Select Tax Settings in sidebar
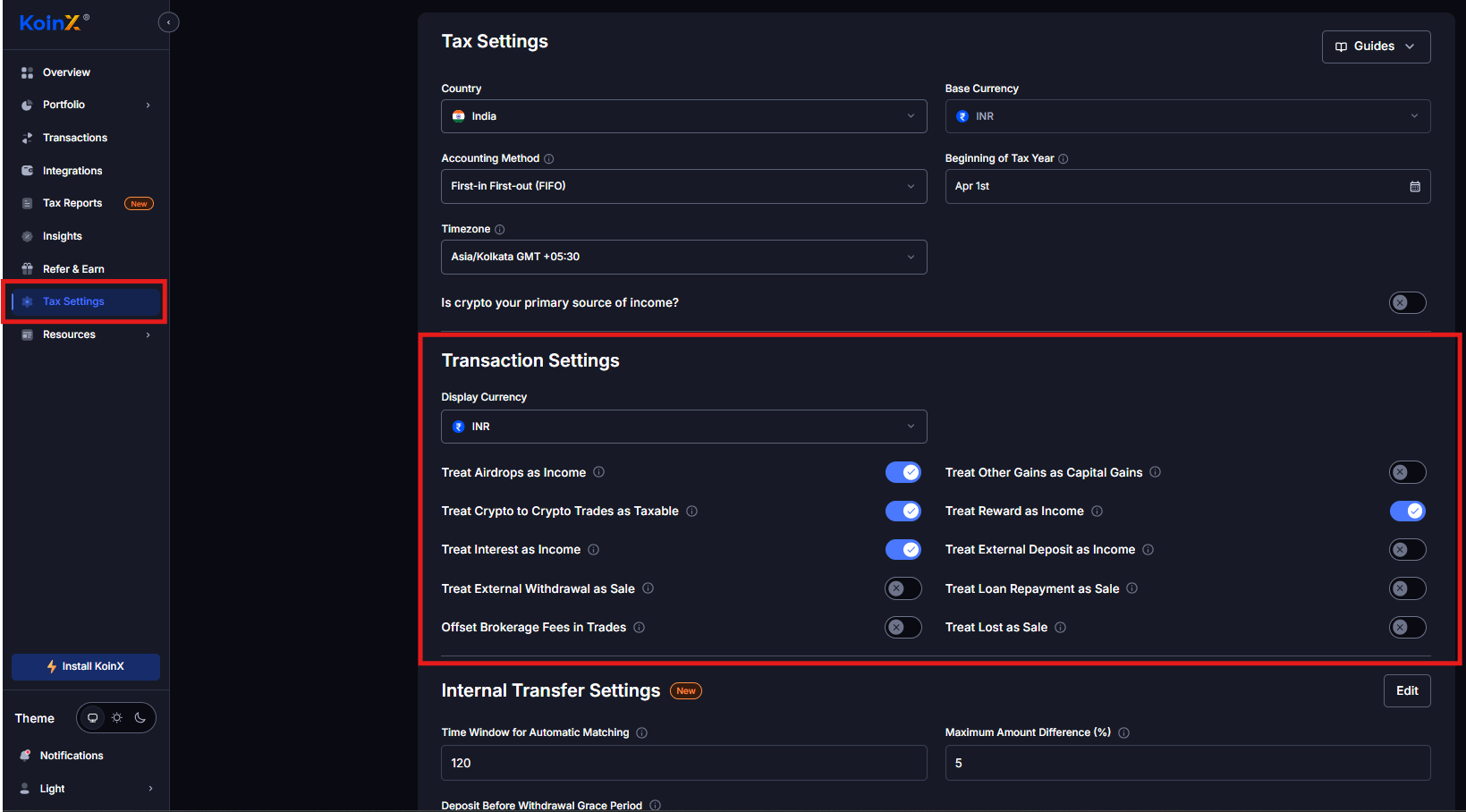This screenshot has height=812, width=1466. point(85,301)
